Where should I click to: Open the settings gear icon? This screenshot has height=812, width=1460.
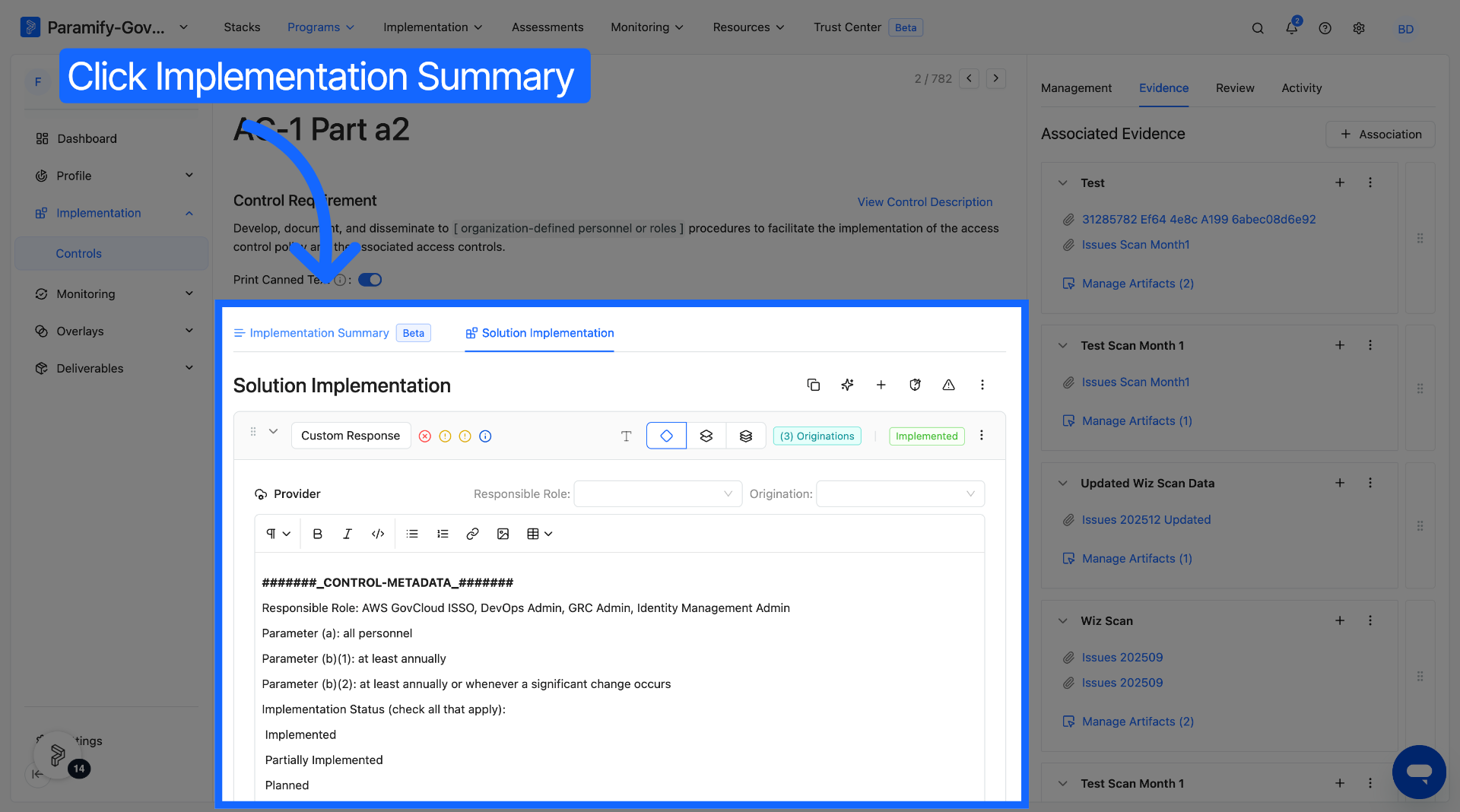point(1359,28)
